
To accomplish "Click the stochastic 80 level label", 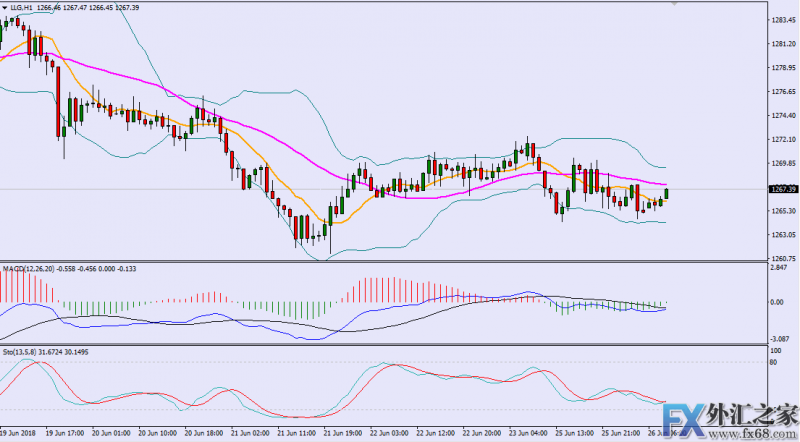I will tap(773, 362).
